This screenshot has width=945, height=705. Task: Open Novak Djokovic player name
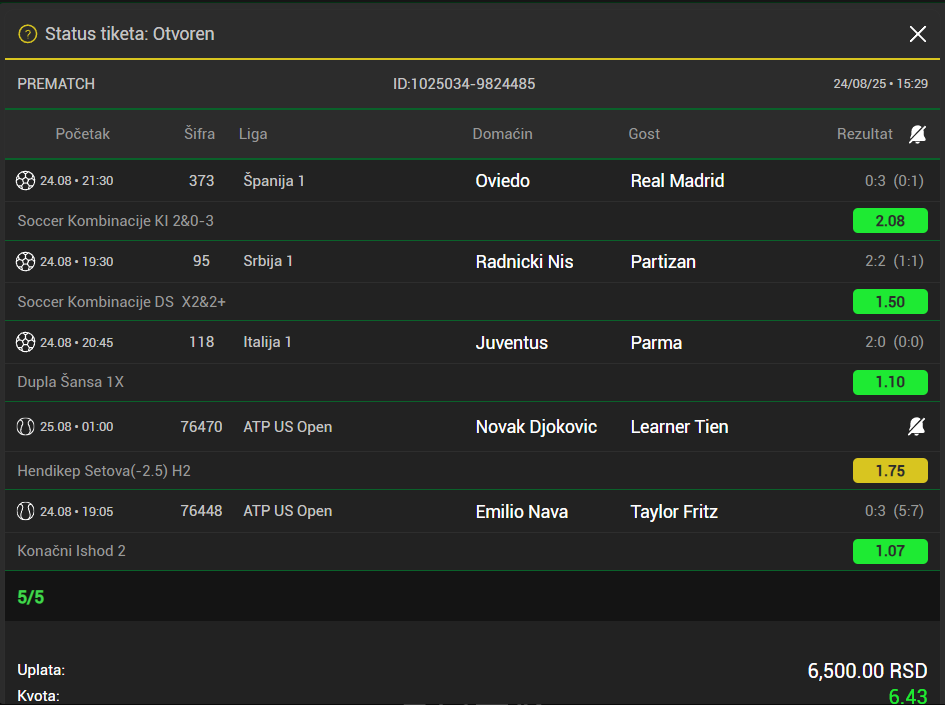pyautogui.click(x=536, y=427)
